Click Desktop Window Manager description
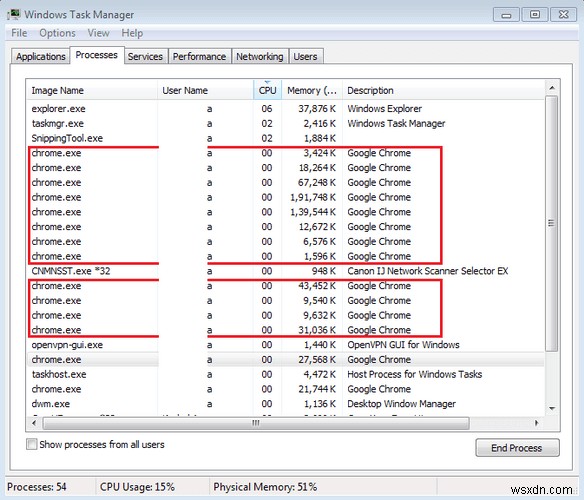The image size is (584, 500). tap(402, 404)
